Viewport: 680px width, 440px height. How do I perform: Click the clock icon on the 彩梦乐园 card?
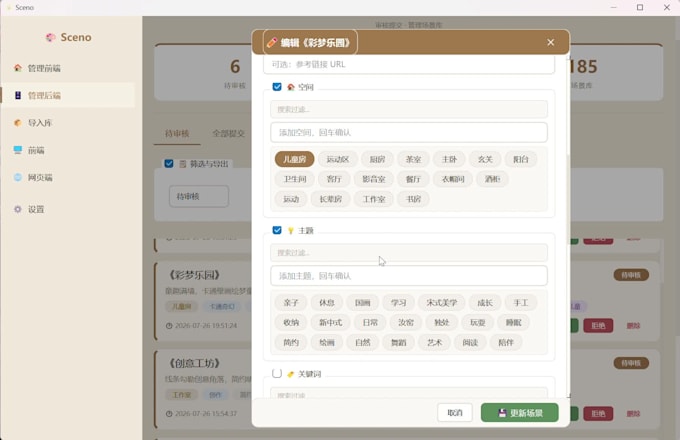[169, 326]
